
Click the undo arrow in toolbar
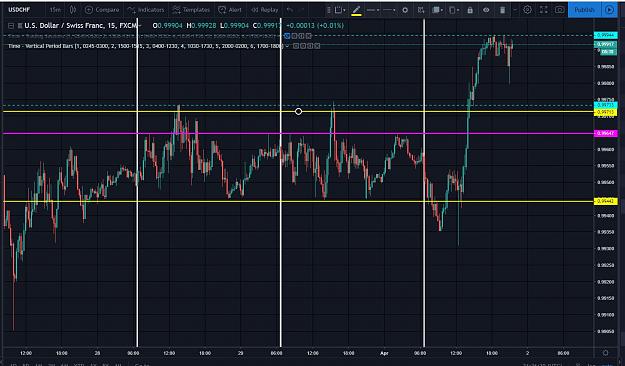click(290, 10)
